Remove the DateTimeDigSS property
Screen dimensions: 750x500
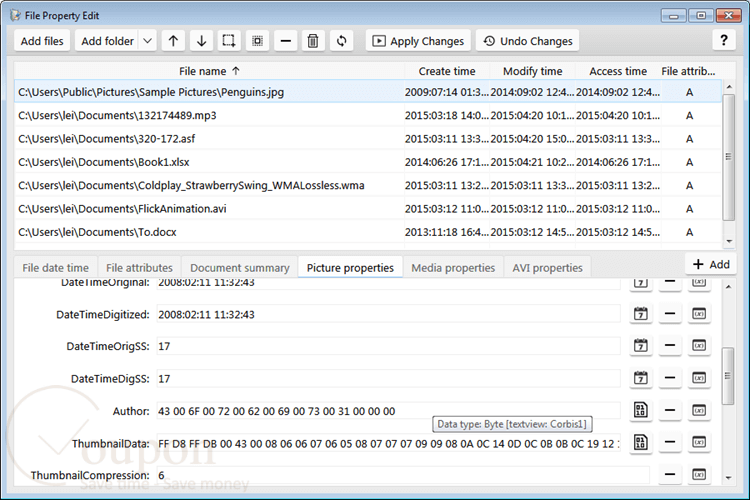coord(670,378)
